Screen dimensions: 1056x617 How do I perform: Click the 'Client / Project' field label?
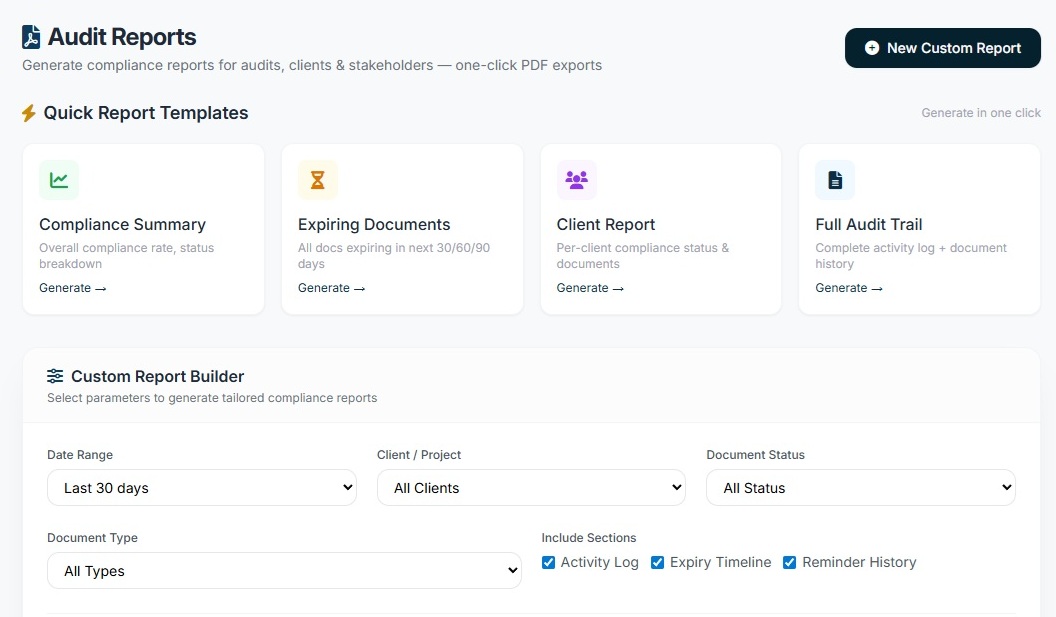click(x=419, y=455)
